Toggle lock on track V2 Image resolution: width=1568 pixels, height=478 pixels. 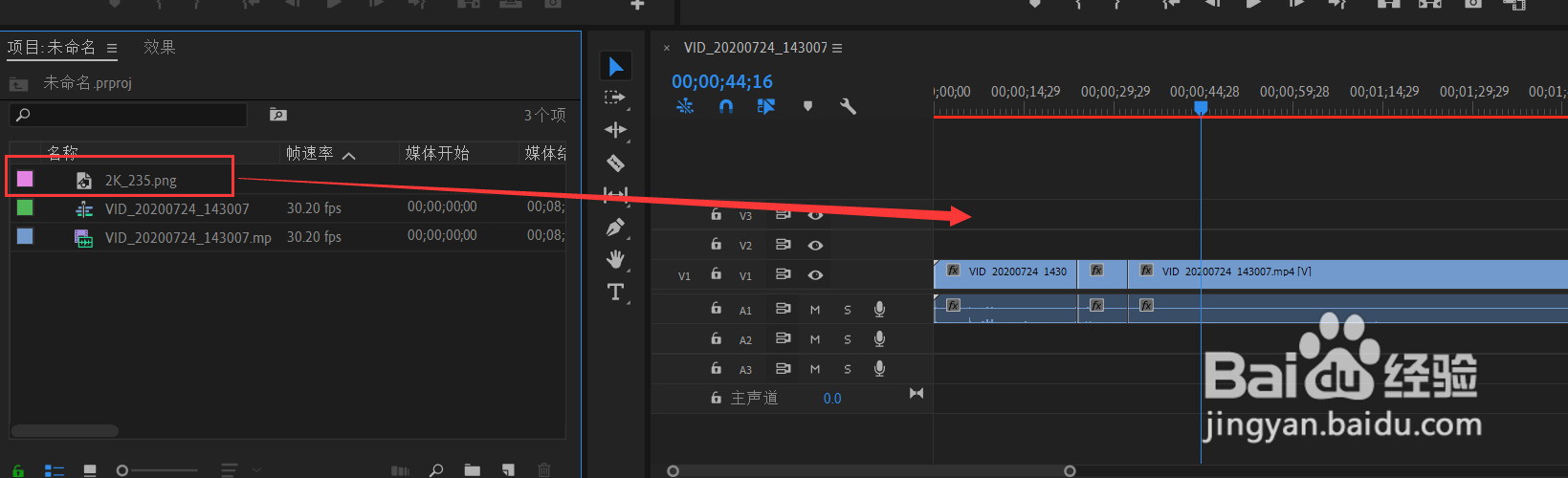716,245
